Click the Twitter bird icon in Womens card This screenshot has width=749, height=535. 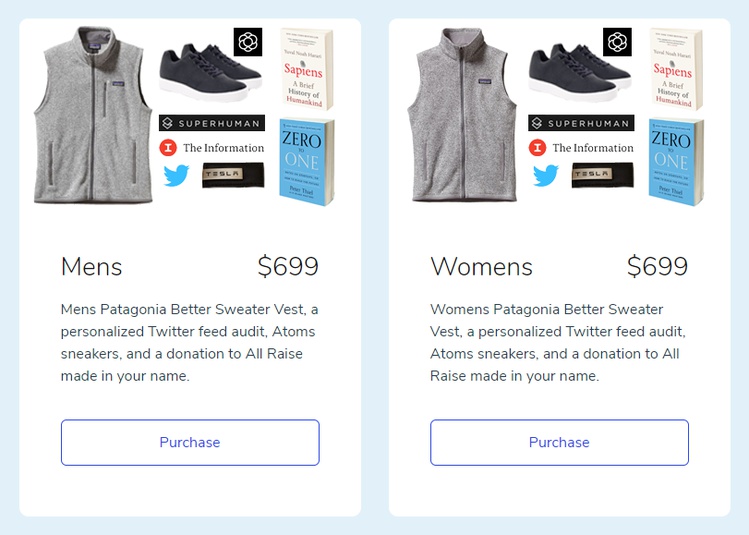pos(546,175)
